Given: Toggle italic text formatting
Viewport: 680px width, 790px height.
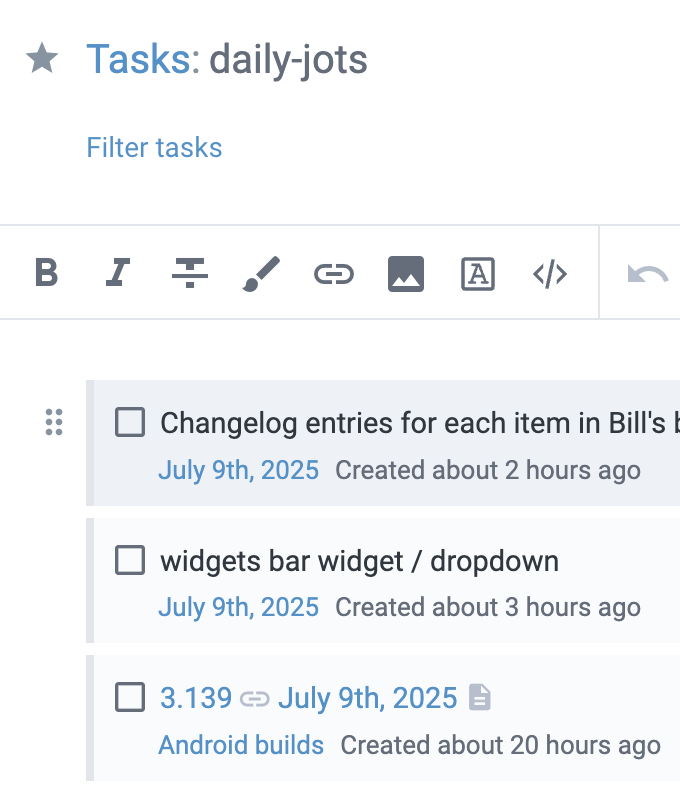Looking at the screenshot, I should 118,273.
